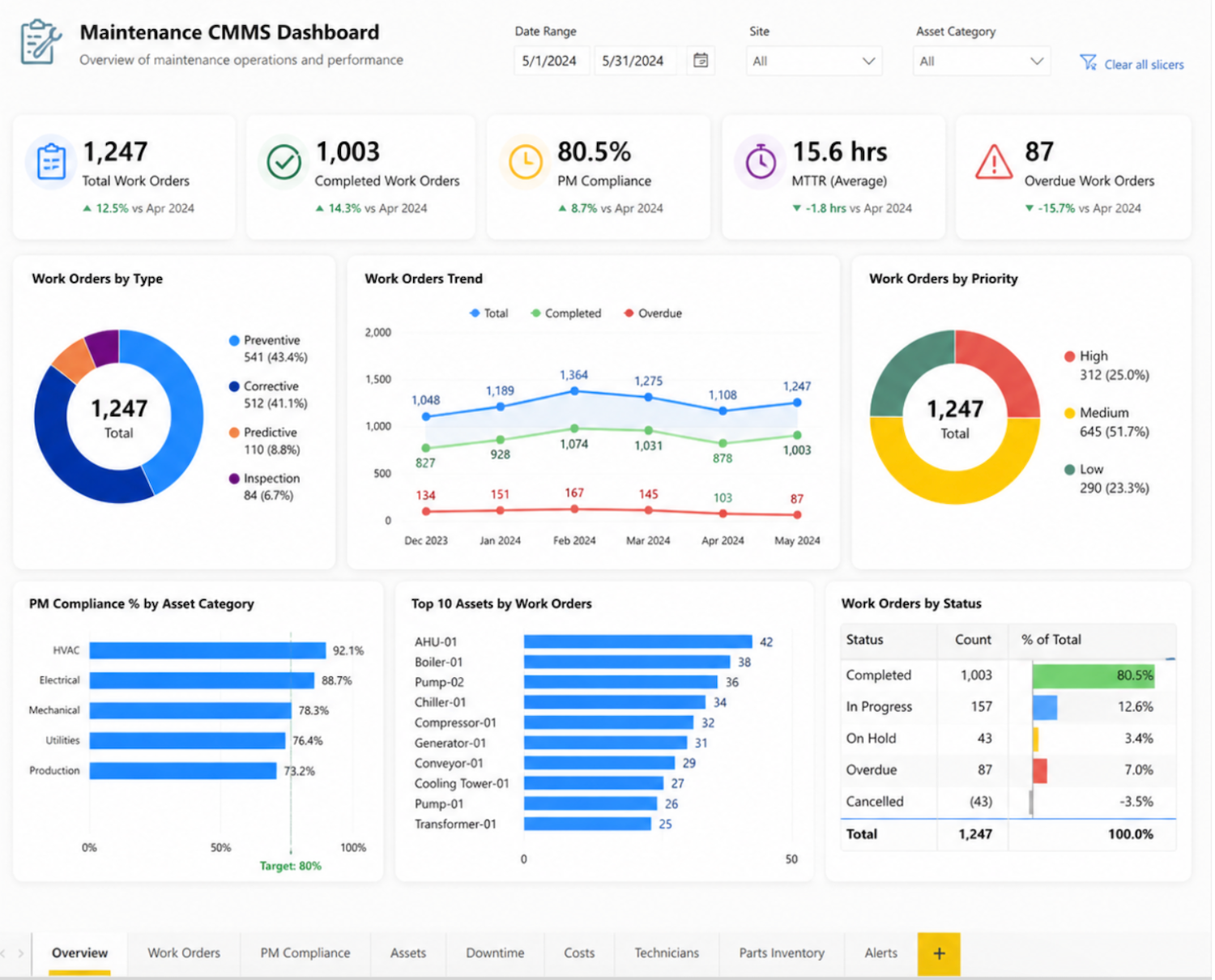Select the Predictive legend color swatch

(x=234, y=433)
